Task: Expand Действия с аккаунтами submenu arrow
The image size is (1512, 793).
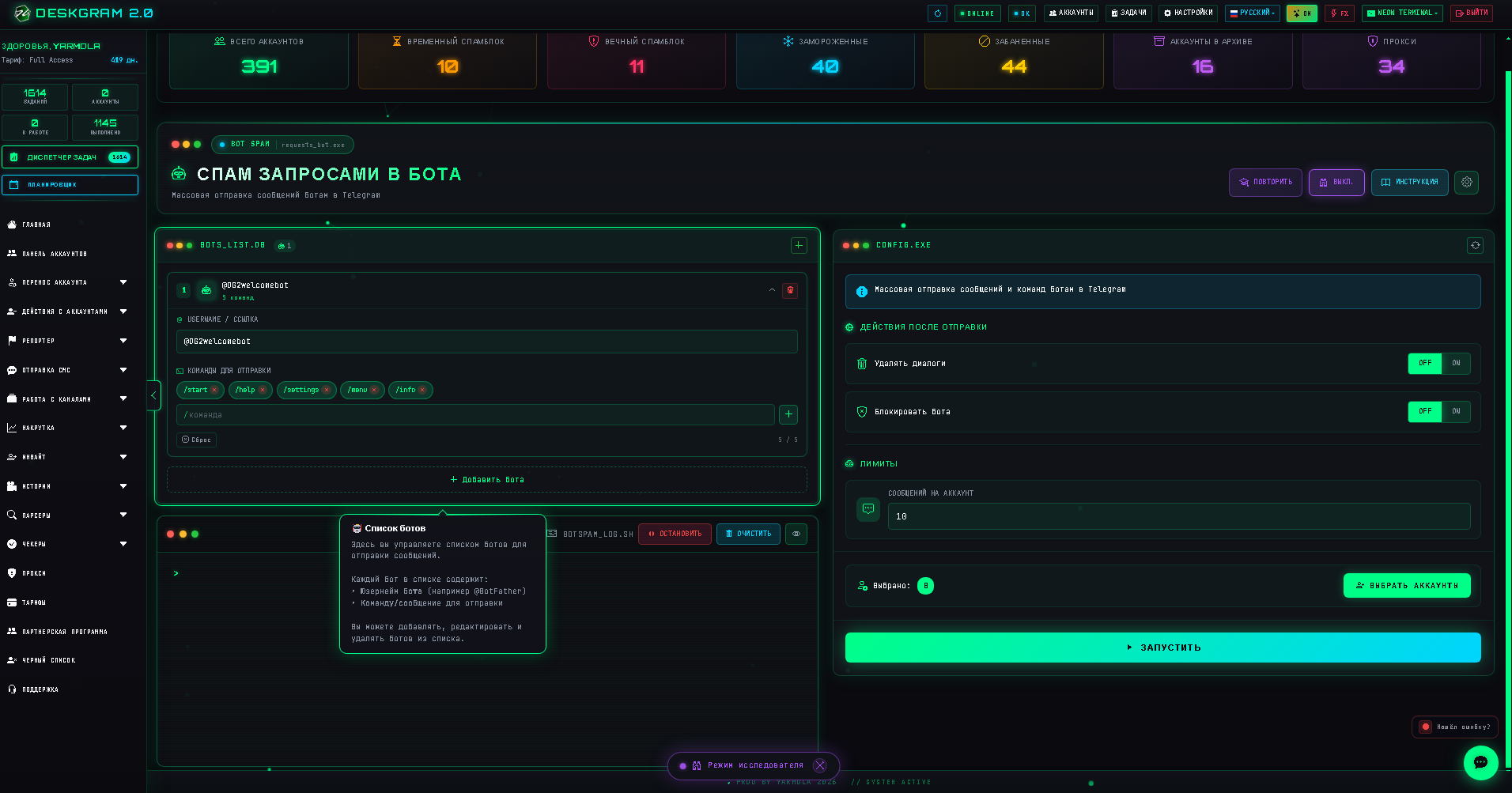Action: click(123, 312)
